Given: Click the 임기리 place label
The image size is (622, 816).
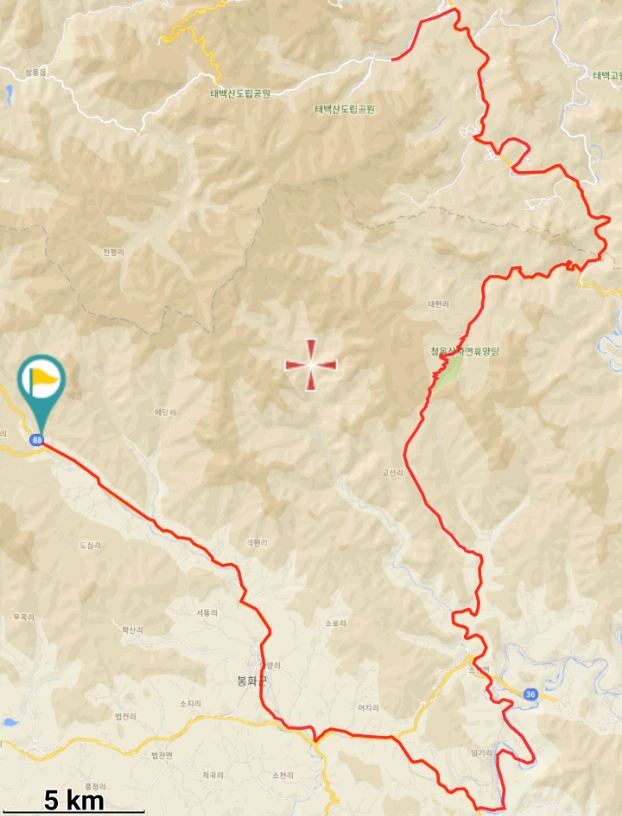Looking at the screenshot, I should (481, 753).
